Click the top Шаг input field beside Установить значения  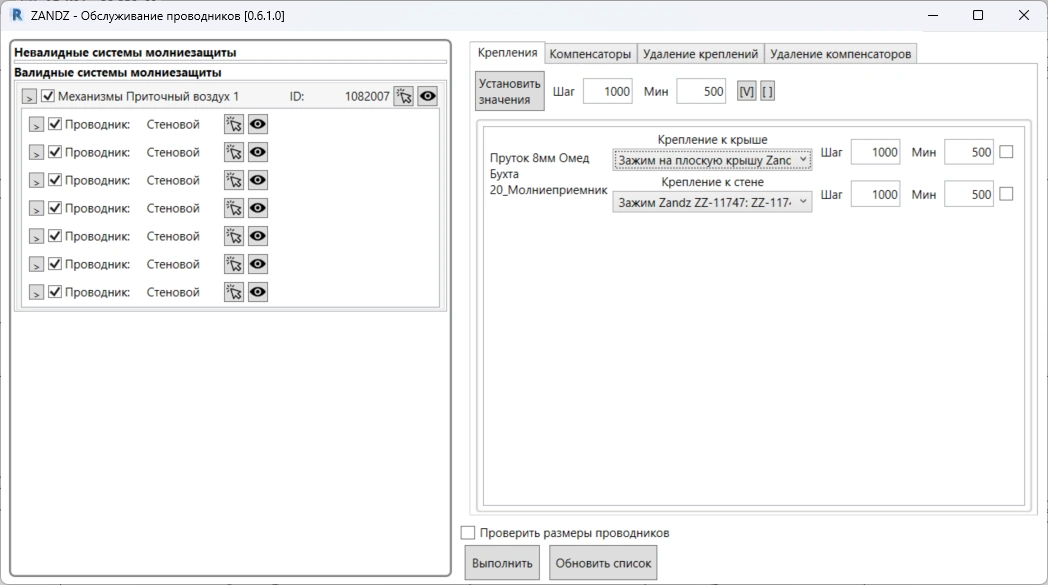point(608,91)
